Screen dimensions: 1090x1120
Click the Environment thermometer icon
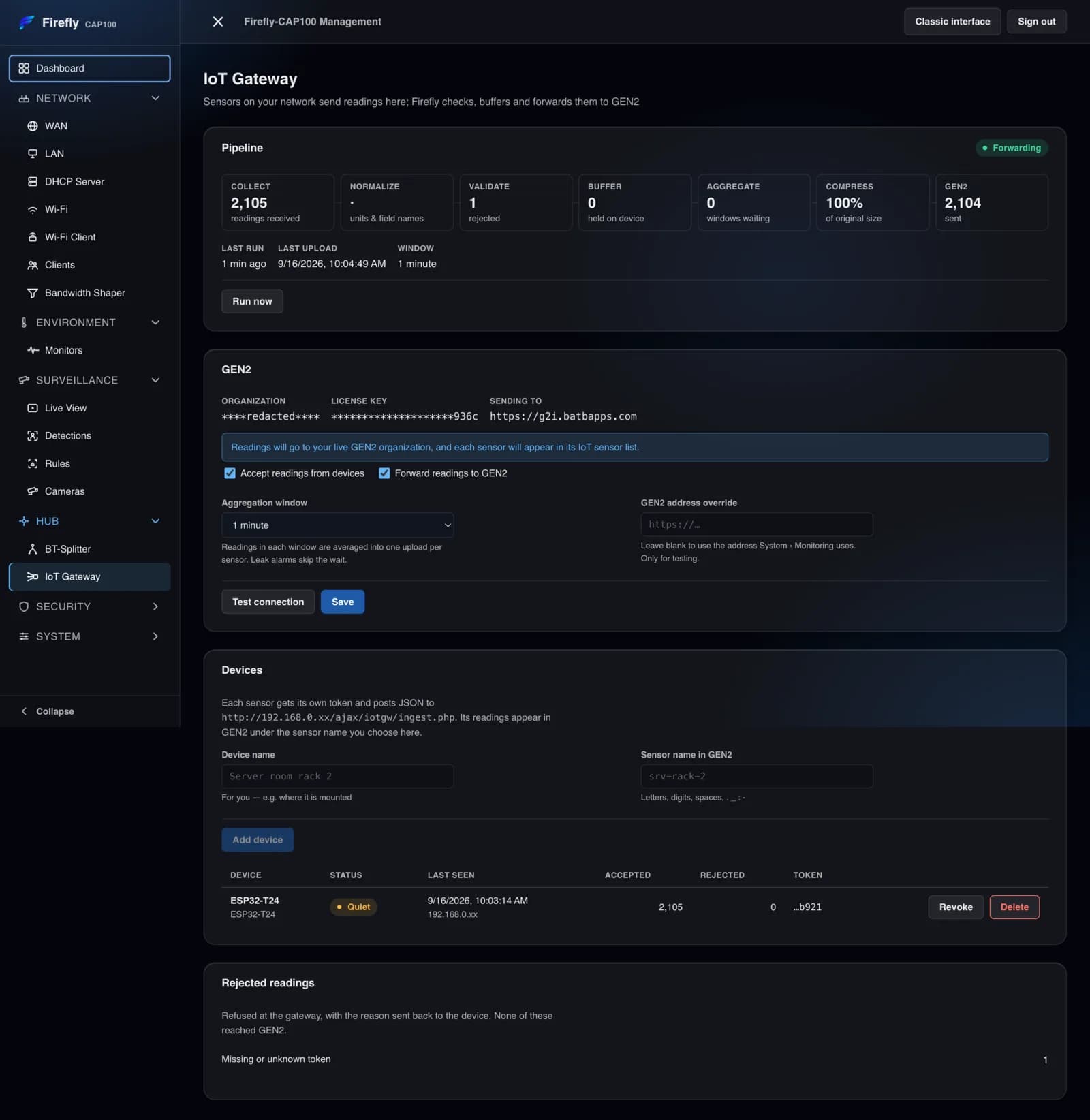24,322
